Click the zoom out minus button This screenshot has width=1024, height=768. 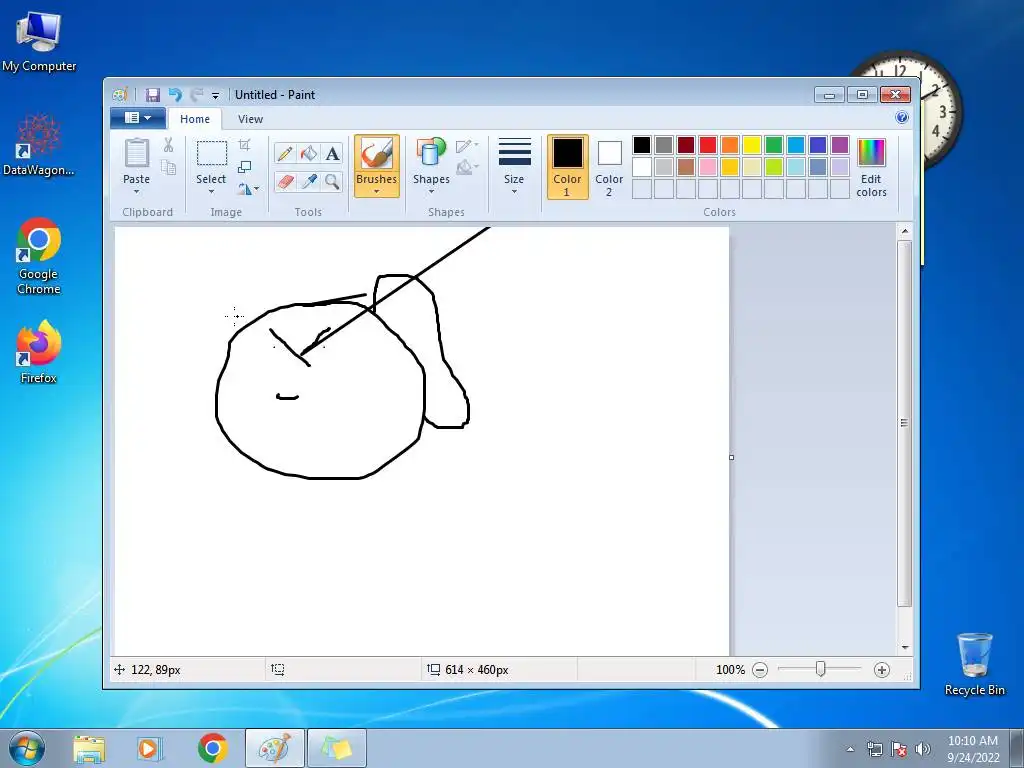point(760,669)
